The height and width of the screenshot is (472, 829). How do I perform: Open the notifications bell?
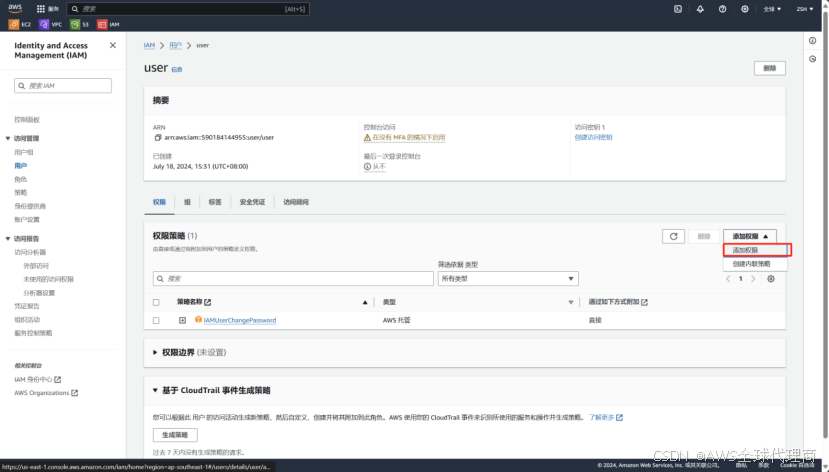pos(700,9)
